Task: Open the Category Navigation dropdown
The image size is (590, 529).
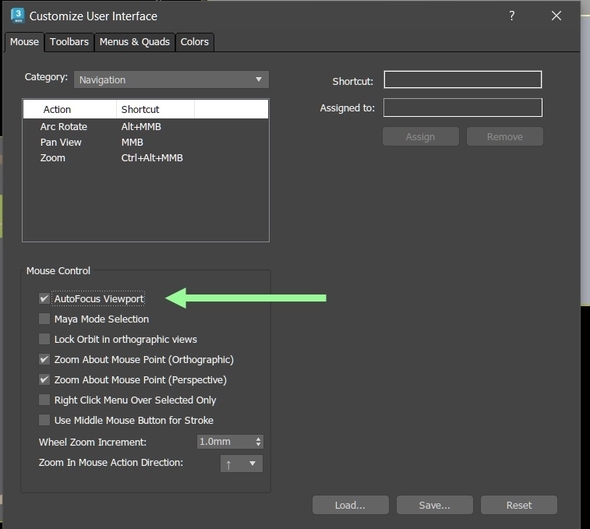Action: click(171, 80)
